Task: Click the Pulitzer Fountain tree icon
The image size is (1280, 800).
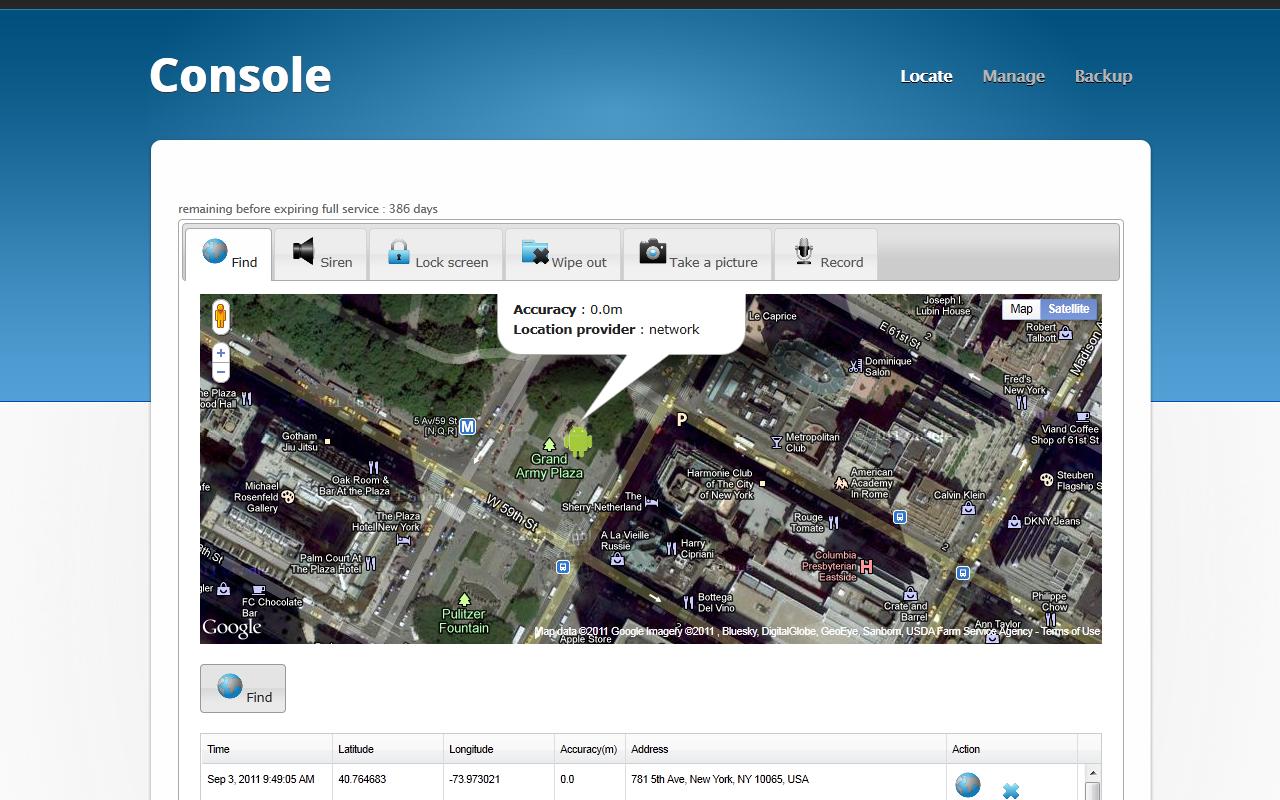Action: pyautogui.click(x=464, y=599)
